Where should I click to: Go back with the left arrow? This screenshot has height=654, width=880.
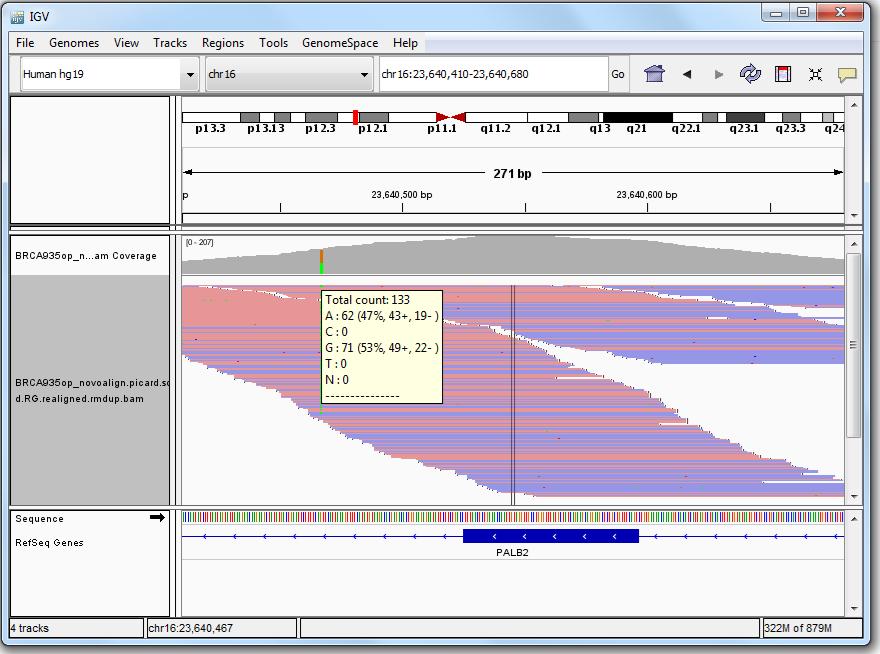coord(686,74)
